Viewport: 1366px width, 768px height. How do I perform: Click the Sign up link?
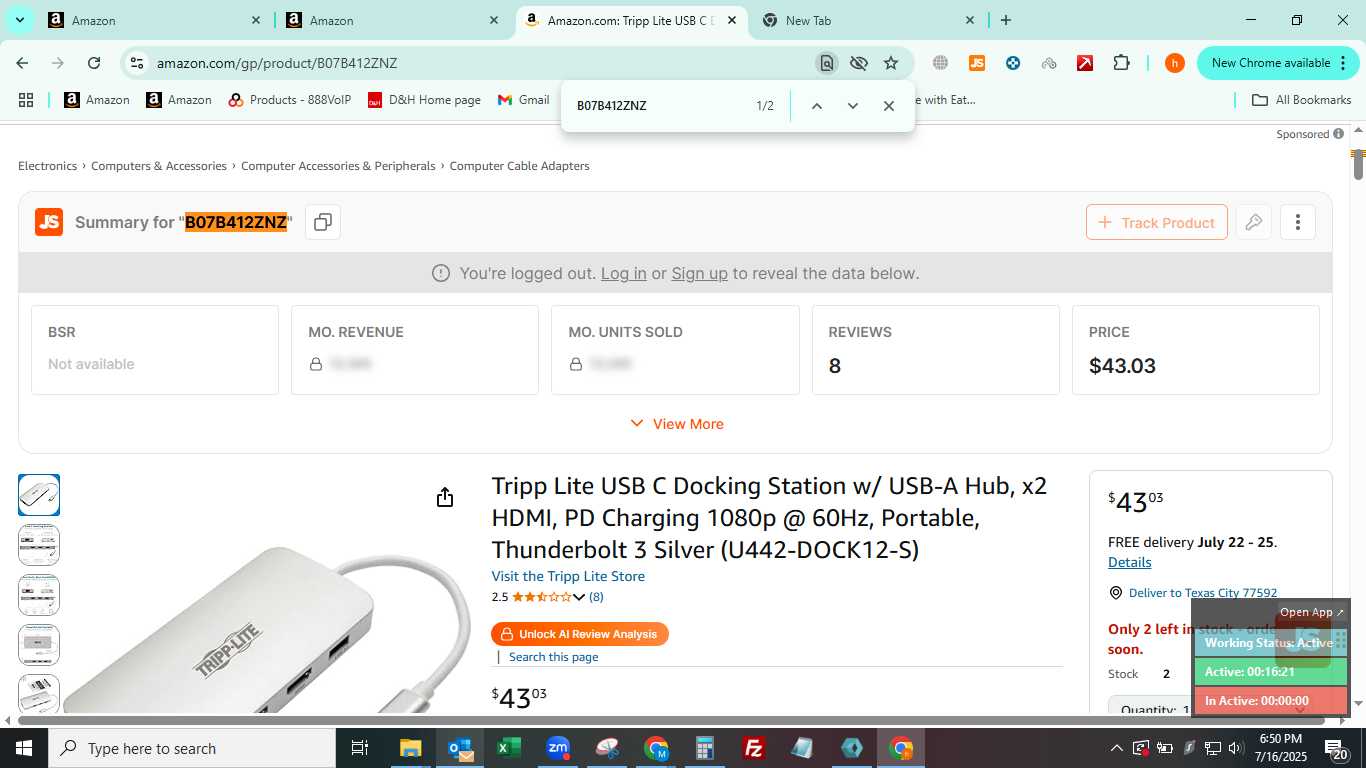point(699,273)
